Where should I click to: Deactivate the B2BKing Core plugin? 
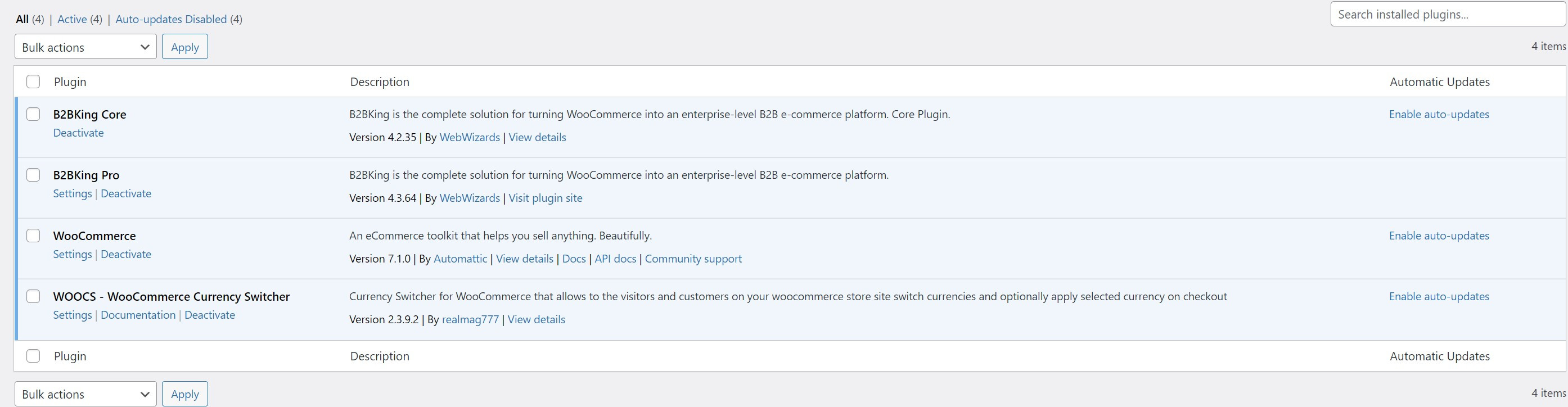tap(79, 133)
